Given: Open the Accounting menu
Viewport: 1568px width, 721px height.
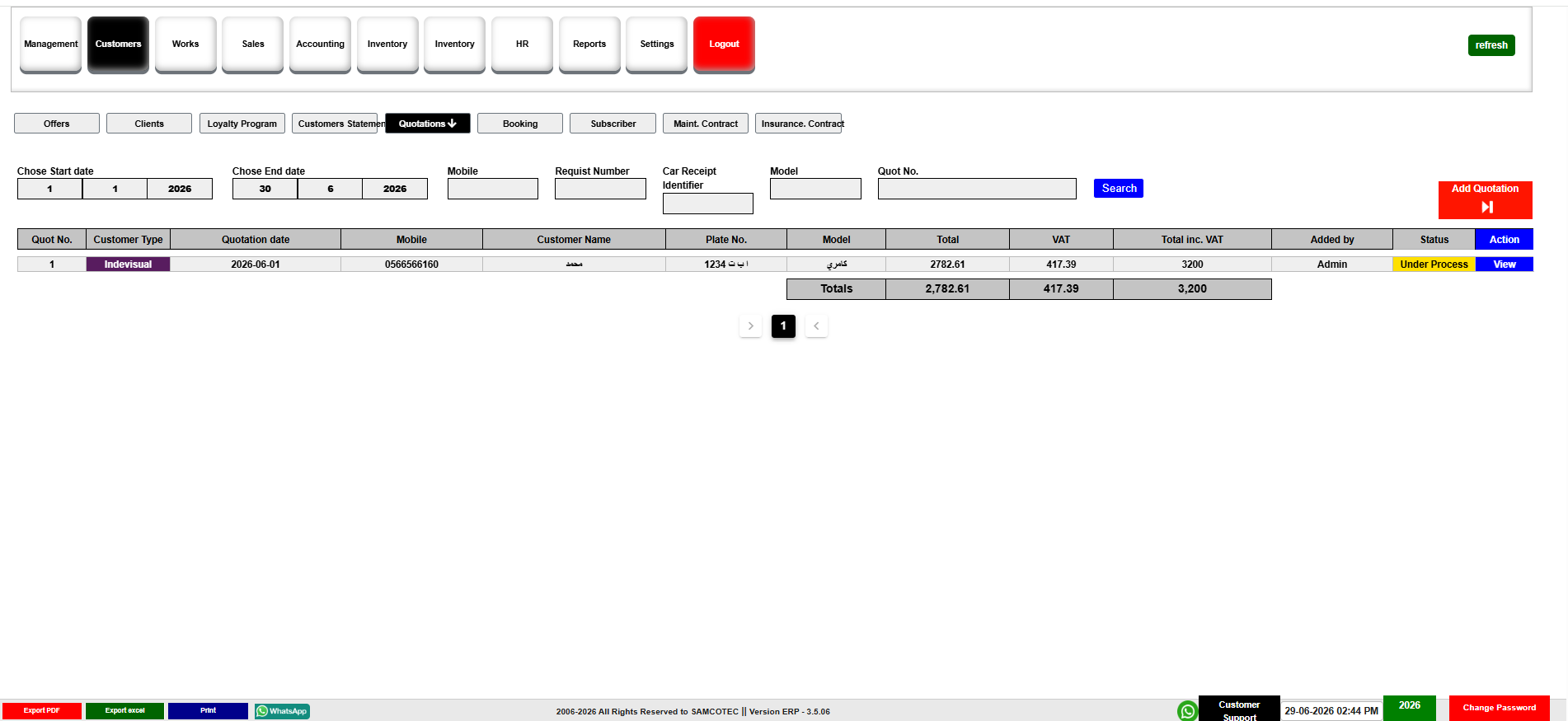Looking at the screenshot, I should click(320, 44).
